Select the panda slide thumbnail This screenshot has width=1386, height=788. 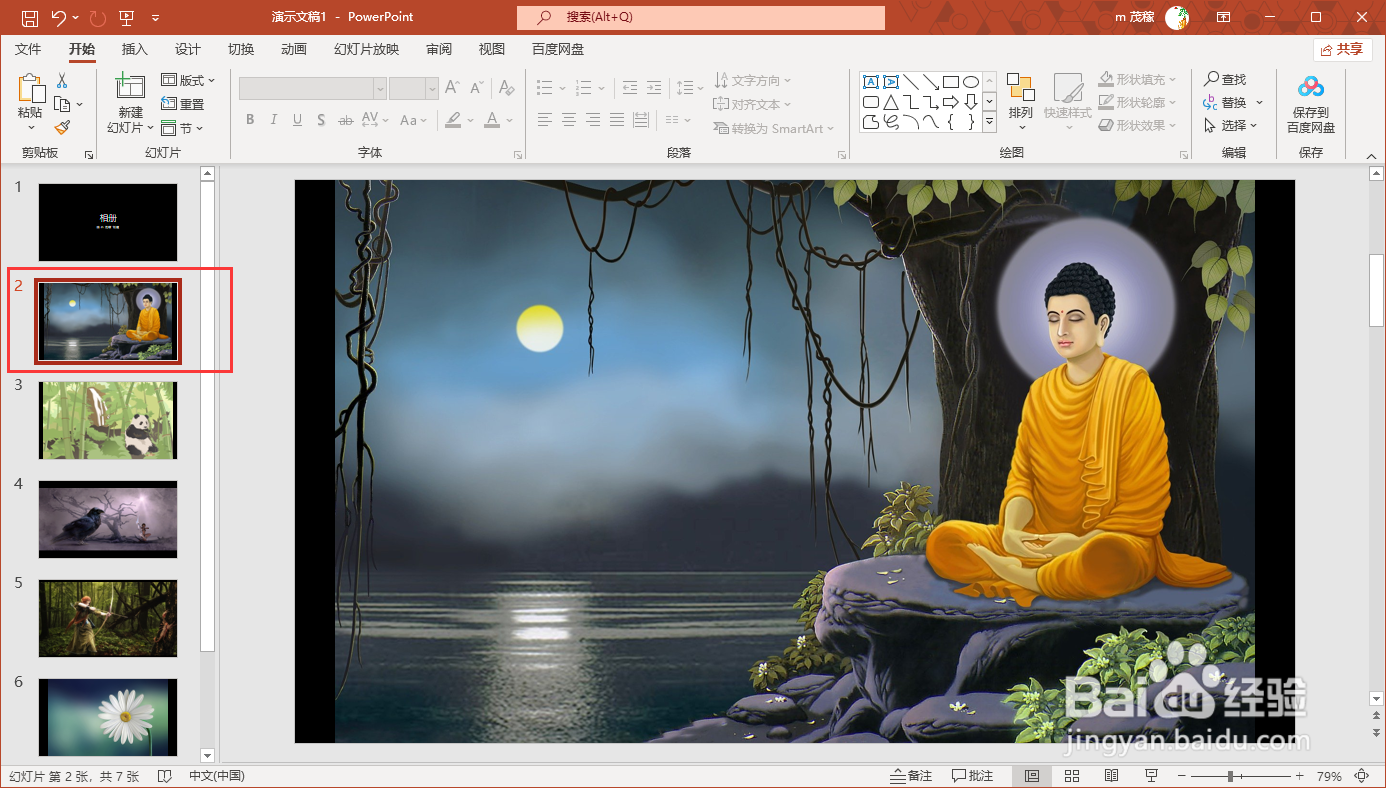pos(107,420)
